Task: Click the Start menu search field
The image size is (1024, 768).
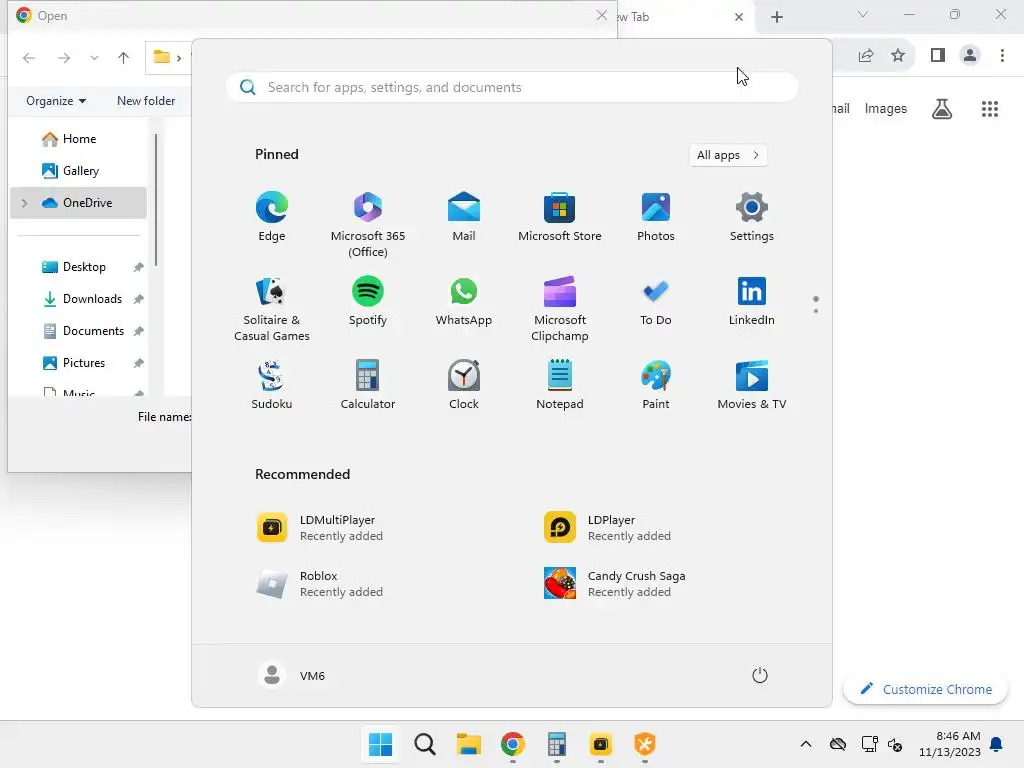Action: tap(511, 87)
